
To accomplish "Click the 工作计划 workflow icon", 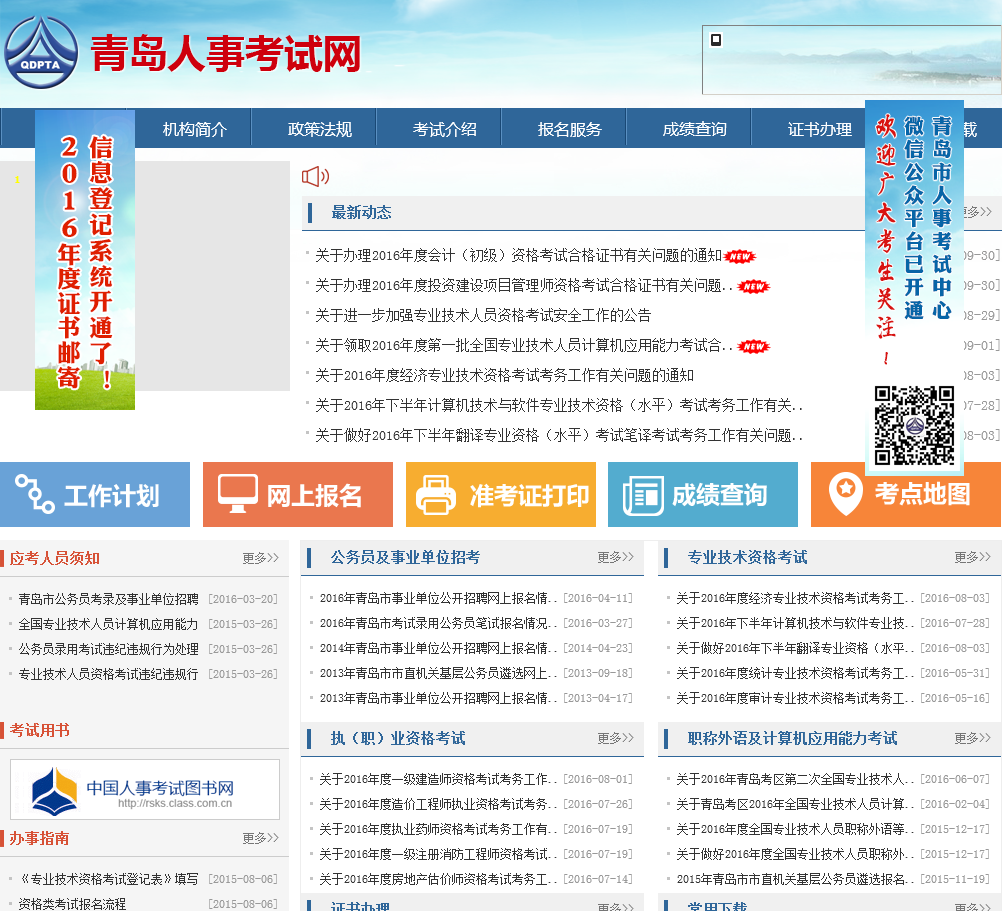I will [35, 494].
